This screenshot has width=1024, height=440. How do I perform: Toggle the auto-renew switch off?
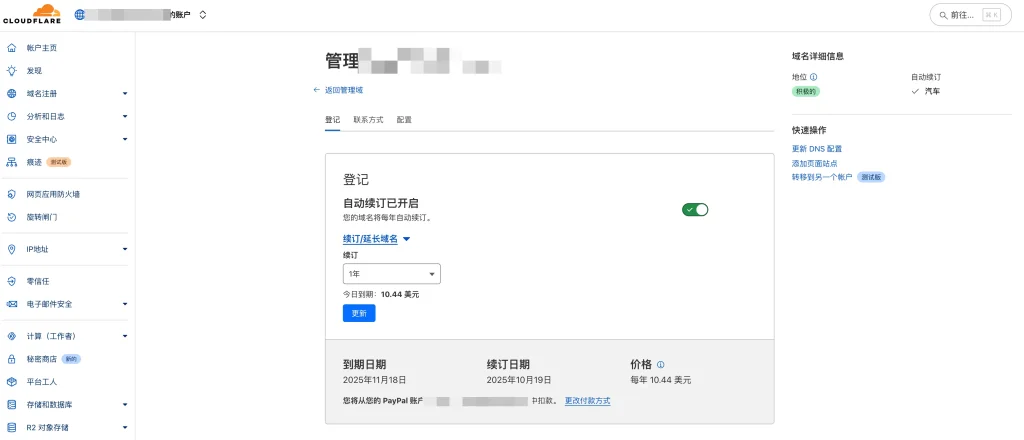coord(695,210)
